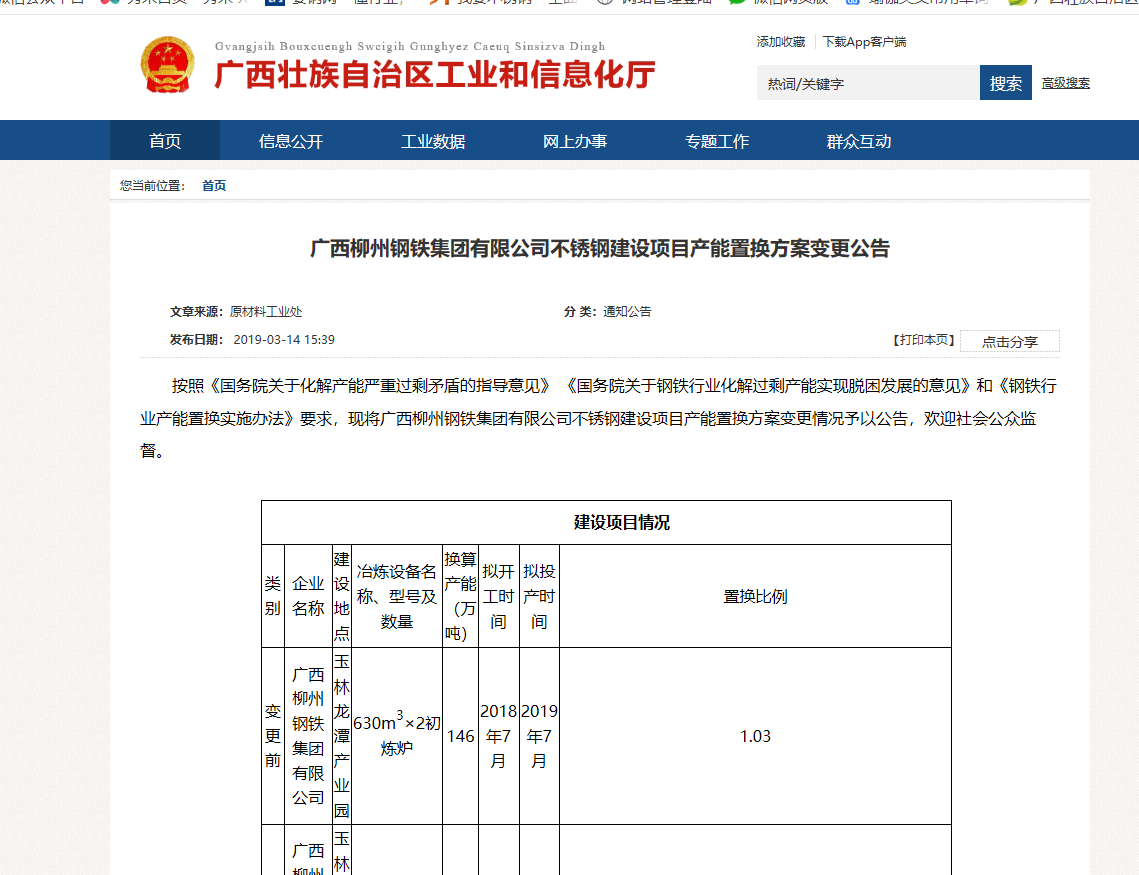Click the 建设项目情况 table heading
Image resolution: width=1139 pixels, height=875 pixels.
pos(622,523)
